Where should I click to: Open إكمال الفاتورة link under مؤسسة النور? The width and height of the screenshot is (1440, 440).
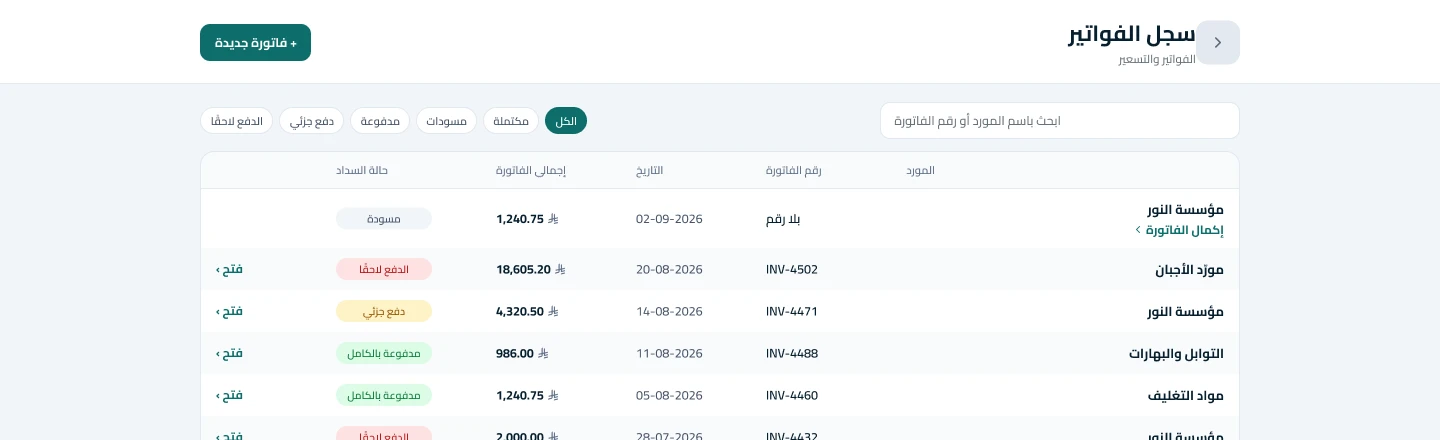tap(1179, 230)
